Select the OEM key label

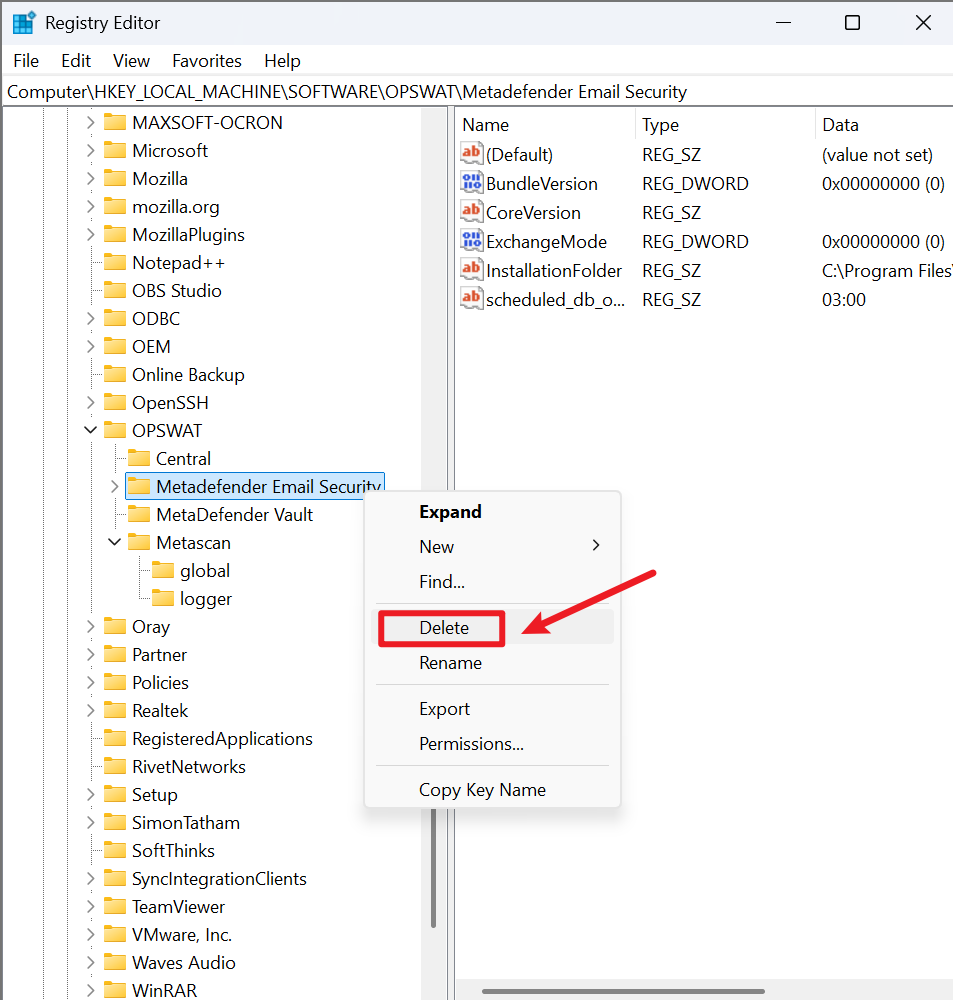coord(151,347)
